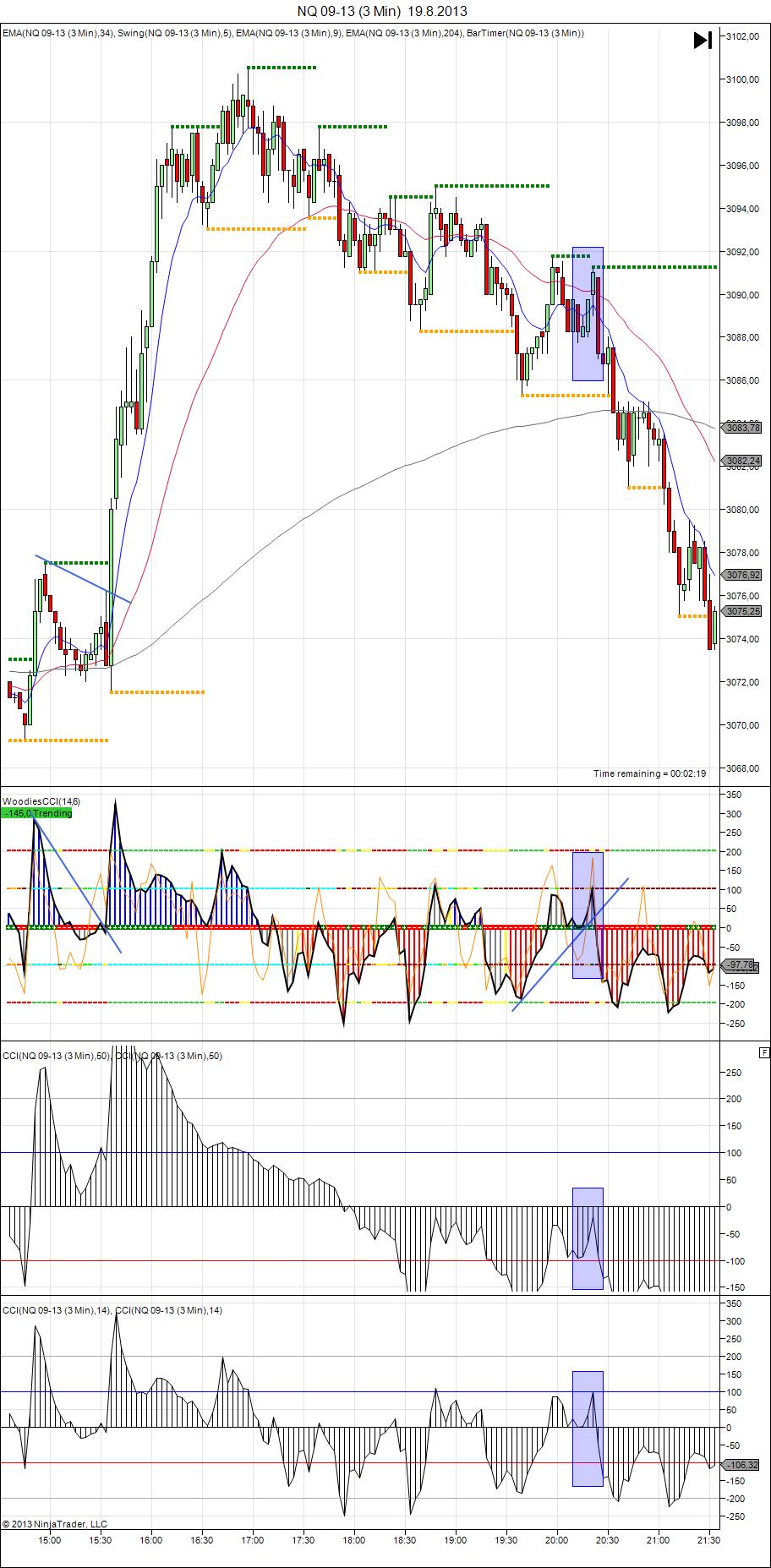
Task: Click the 3102,00 price axis label
Action: pos(743,36)
